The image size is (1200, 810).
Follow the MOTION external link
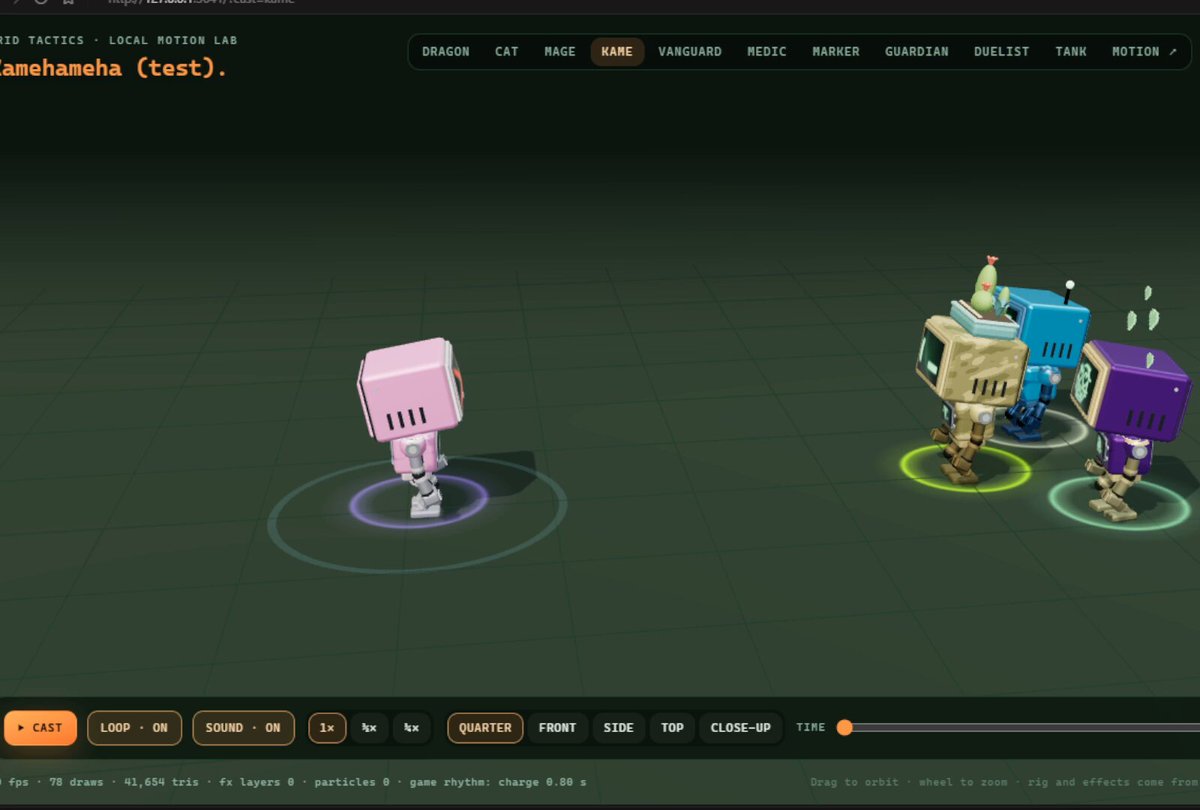click(x=1144, y=52)
